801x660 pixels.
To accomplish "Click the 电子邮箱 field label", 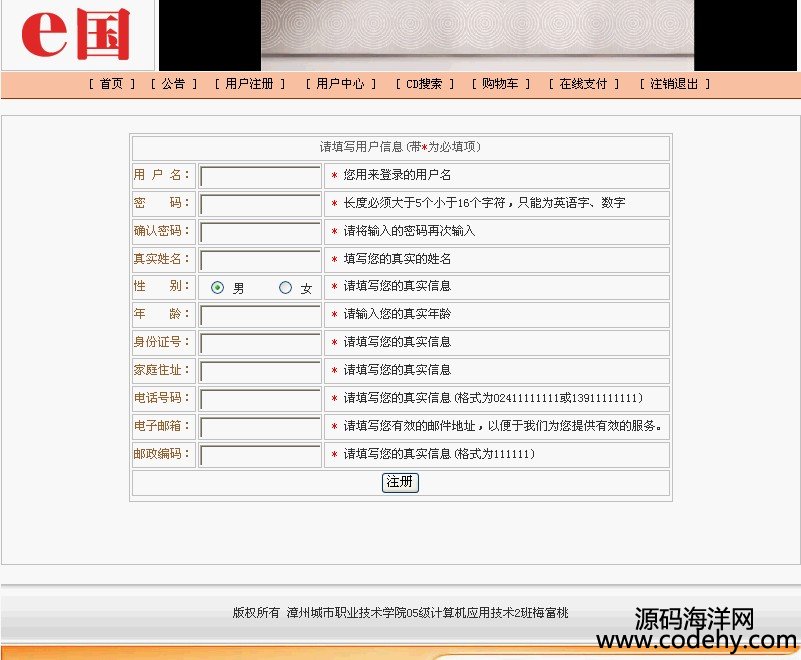I will [161, 426].
